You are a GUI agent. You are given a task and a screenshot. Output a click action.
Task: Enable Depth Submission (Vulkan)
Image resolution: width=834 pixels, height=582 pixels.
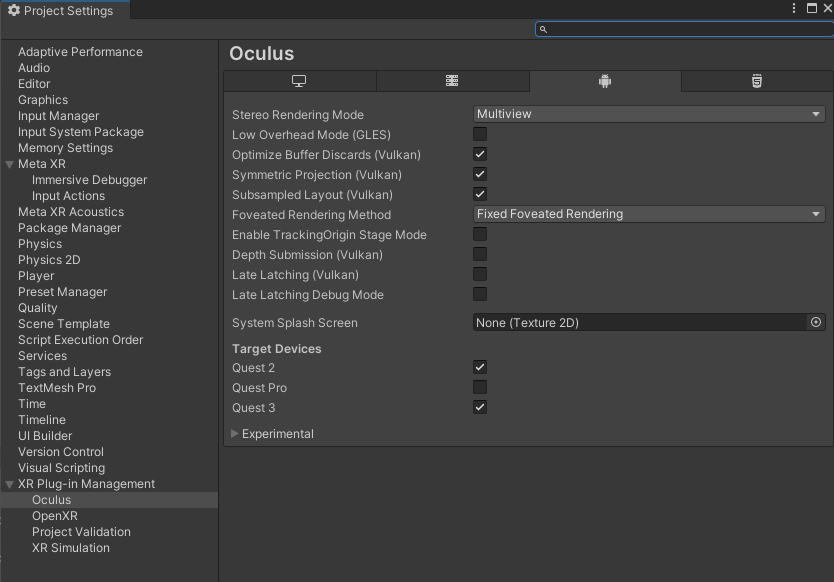[480, 254]
